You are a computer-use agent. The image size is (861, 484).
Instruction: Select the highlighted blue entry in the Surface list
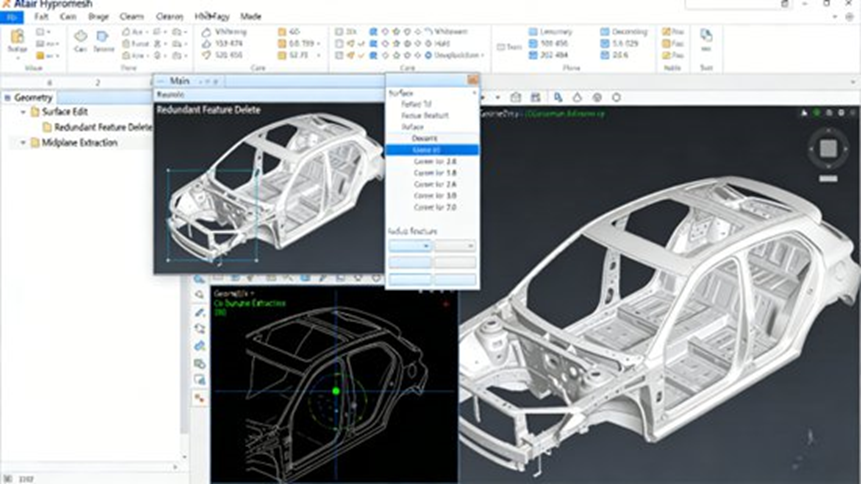pyautogui.click(x=432, y=150)
